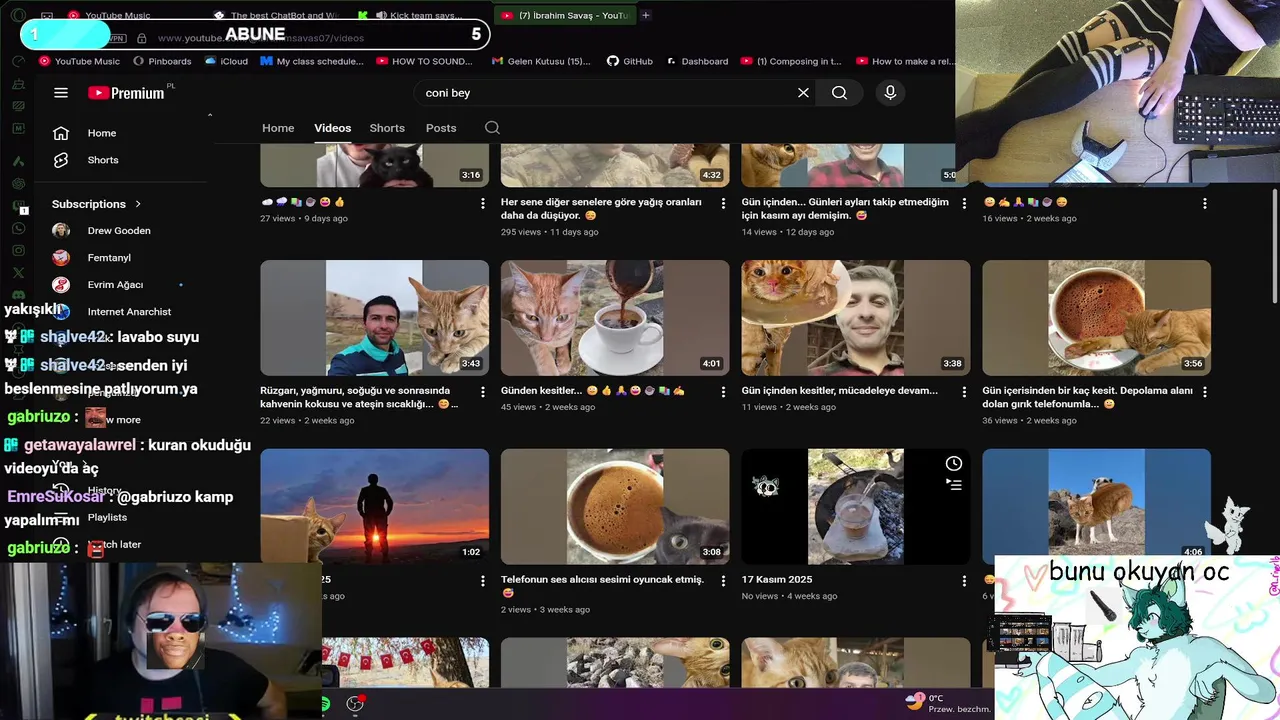Open X (Twitter) in the Opera sidebar

click(18, 272)
